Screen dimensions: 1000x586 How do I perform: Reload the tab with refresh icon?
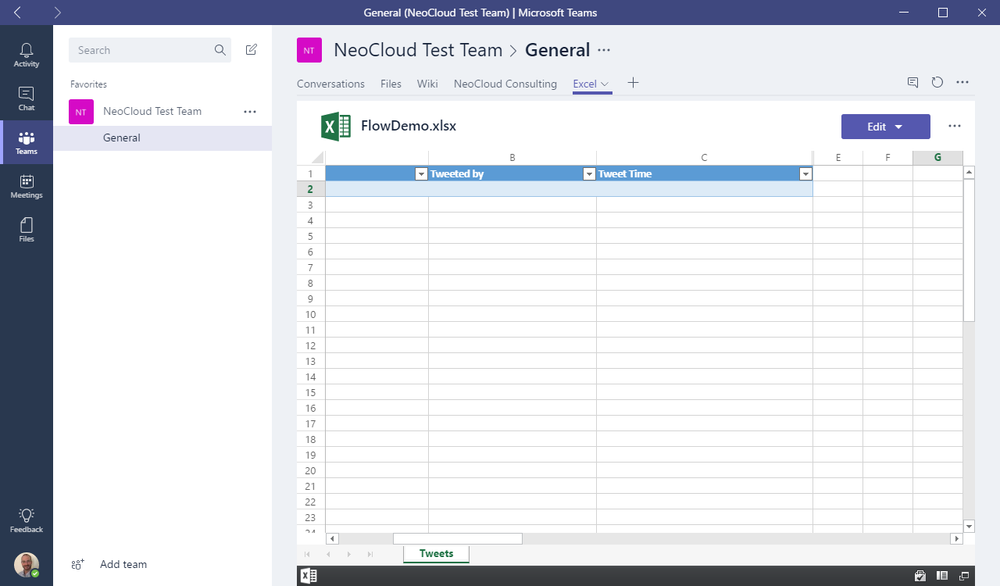point(937,82)
